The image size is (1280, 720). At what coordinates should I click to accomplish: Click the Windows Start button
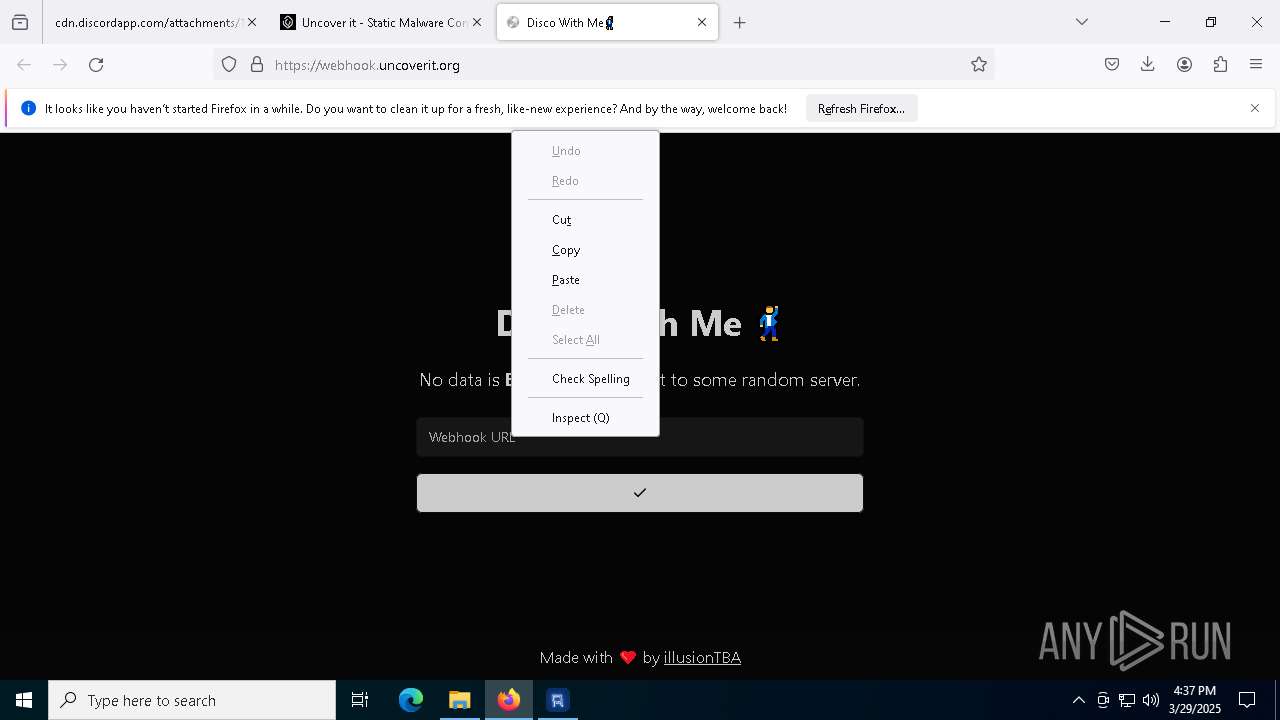click(x=24, y=700)
